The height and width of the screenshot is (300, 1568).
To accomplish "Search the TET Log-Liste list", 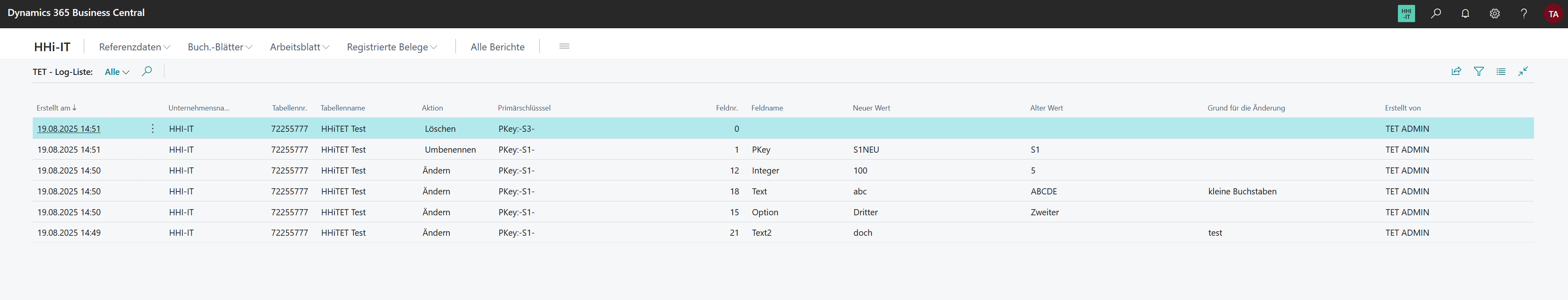I will point(147,71).
